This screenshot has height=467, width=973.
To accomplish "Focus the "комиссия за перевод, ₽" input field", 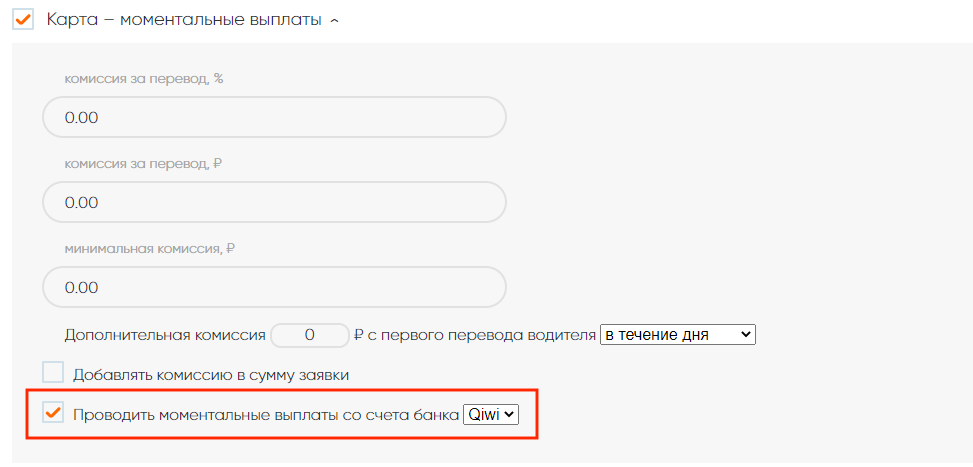I will 274,202.
